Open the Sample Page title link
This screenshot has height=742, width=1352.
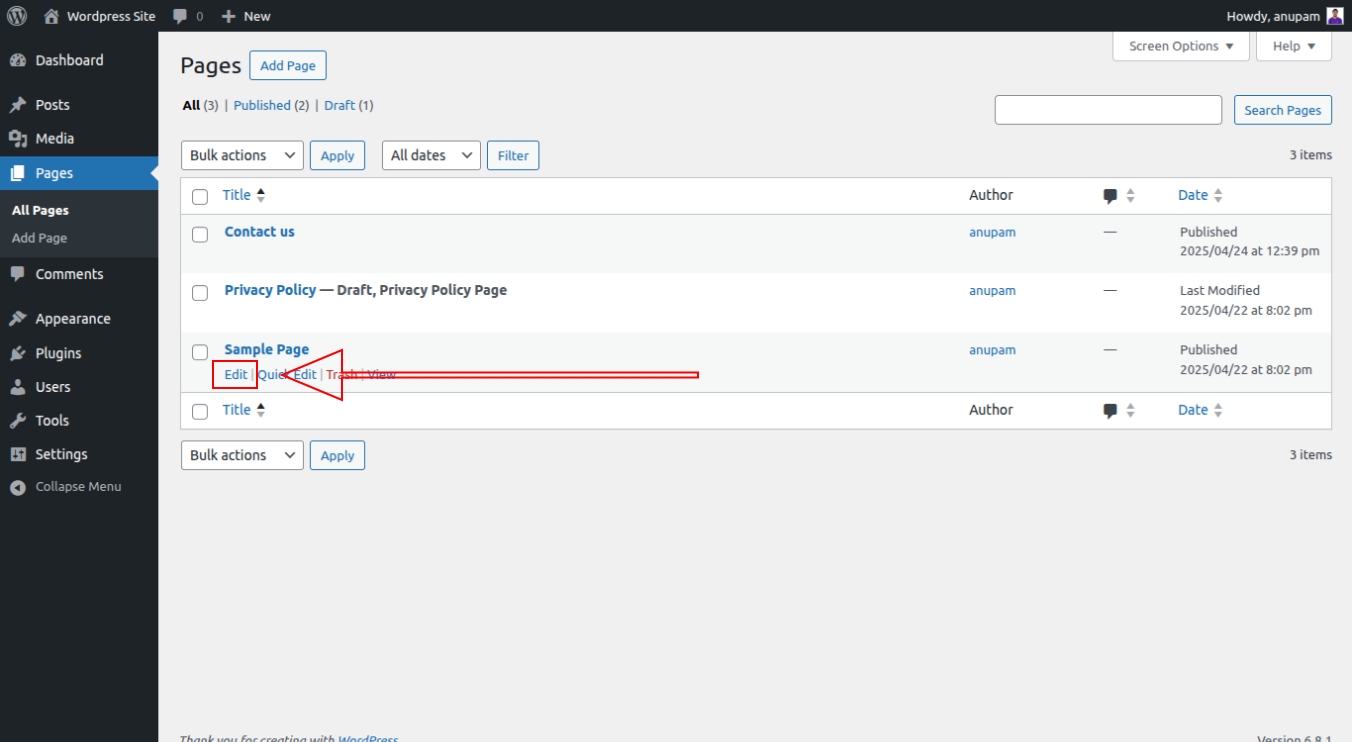point(267,349)
